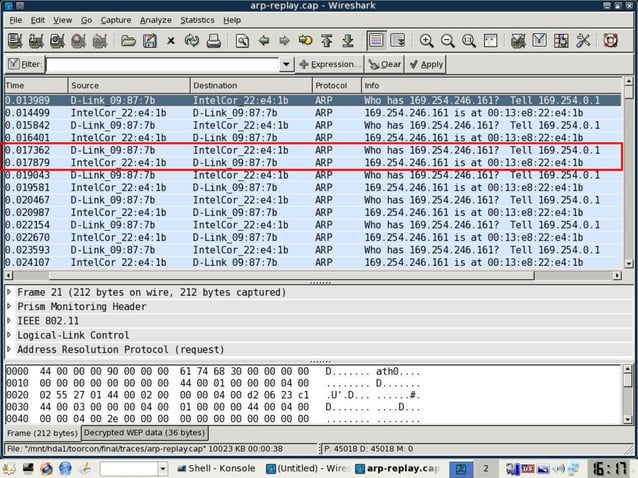Toggle packet list colorize button
638x478 pixels.
375,41
